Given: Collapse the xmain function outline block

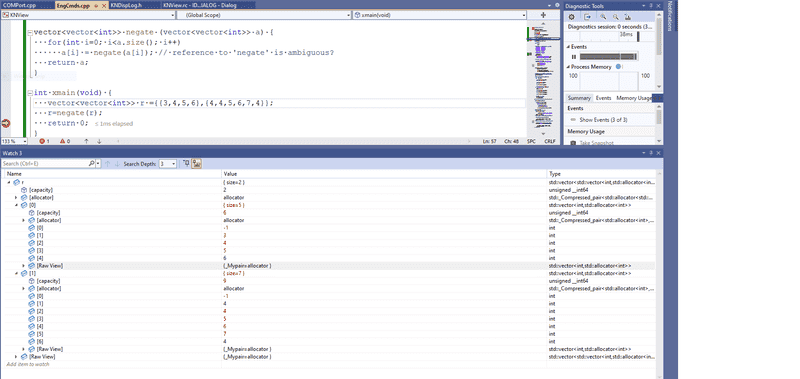Looking at the screenshot, I should click(x=30, y=93).
